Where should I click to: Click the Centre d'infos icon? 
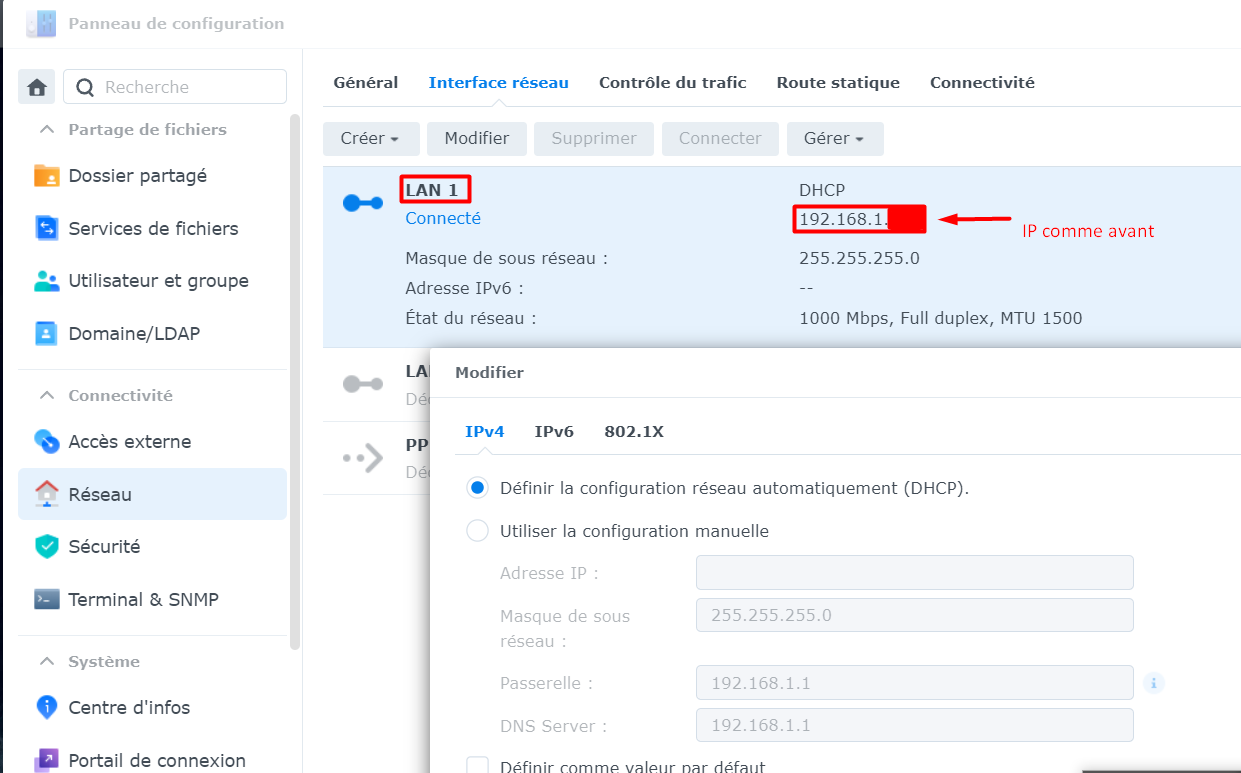click(47, 707)
